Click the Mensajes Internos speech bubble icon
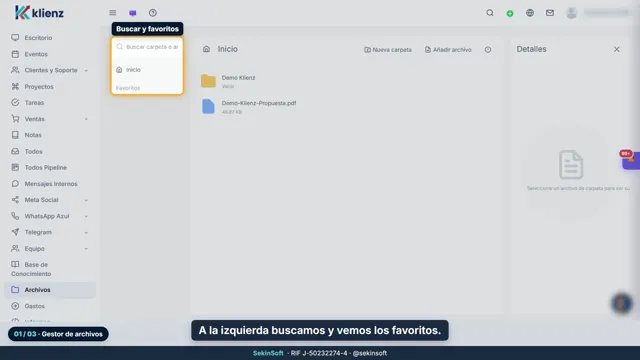The width and height of the screenshot is (640, 360). 15,184
